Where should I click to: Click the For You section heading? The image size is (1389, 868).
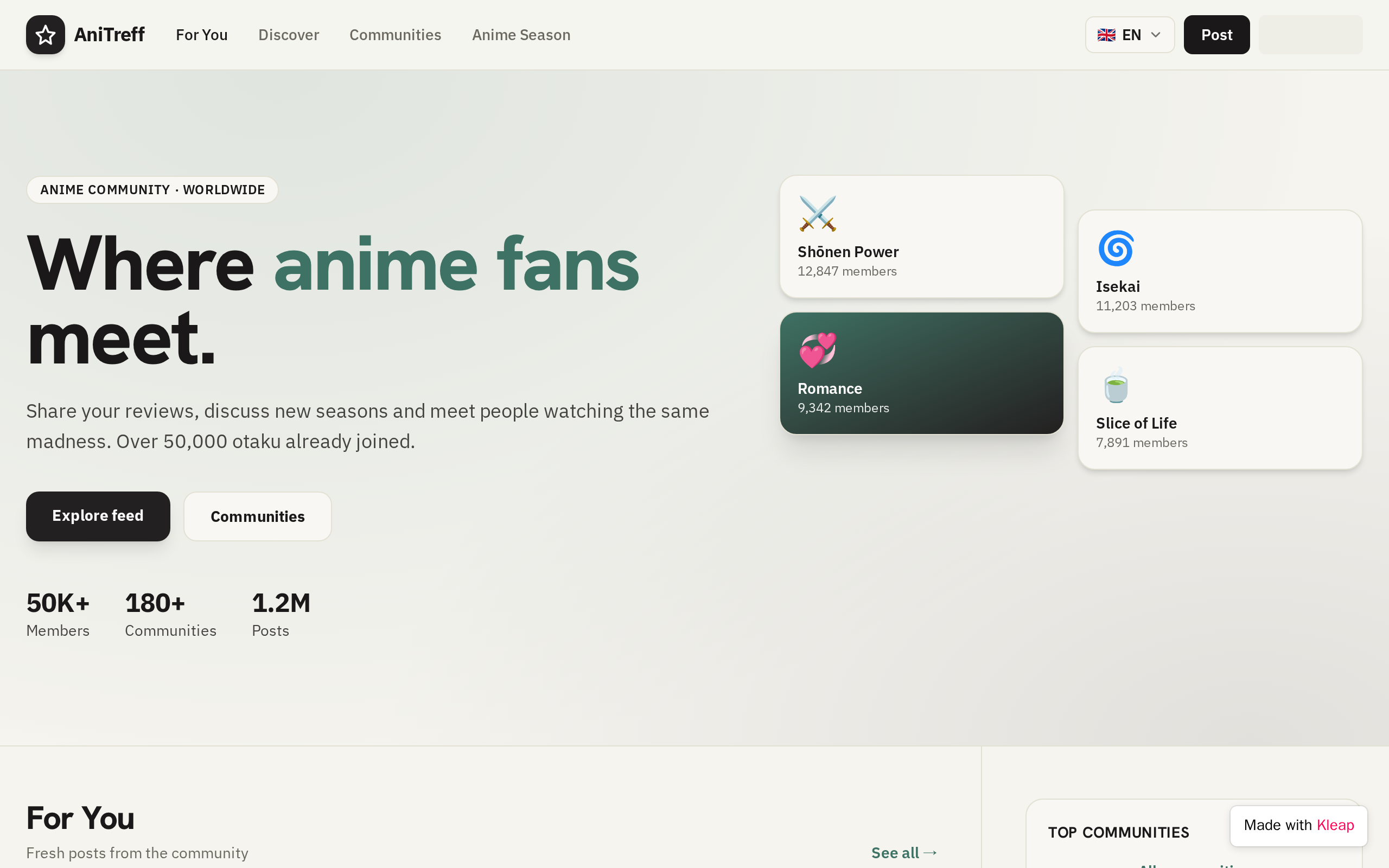click(80, 818)
